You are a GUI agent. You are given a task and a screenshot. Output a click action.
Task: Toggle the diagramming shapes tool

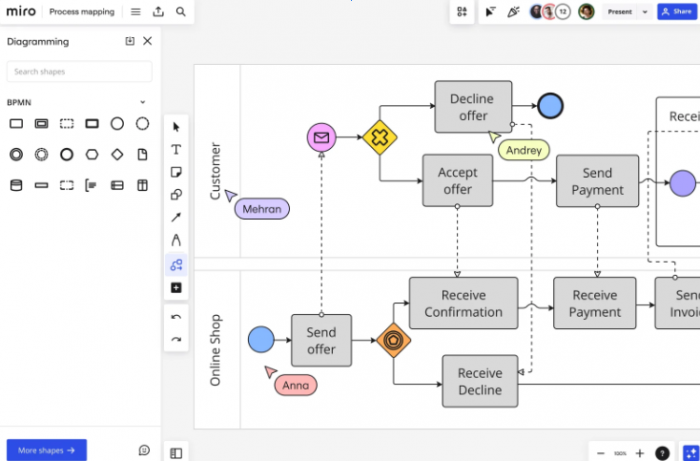click(x=176, y=265)
